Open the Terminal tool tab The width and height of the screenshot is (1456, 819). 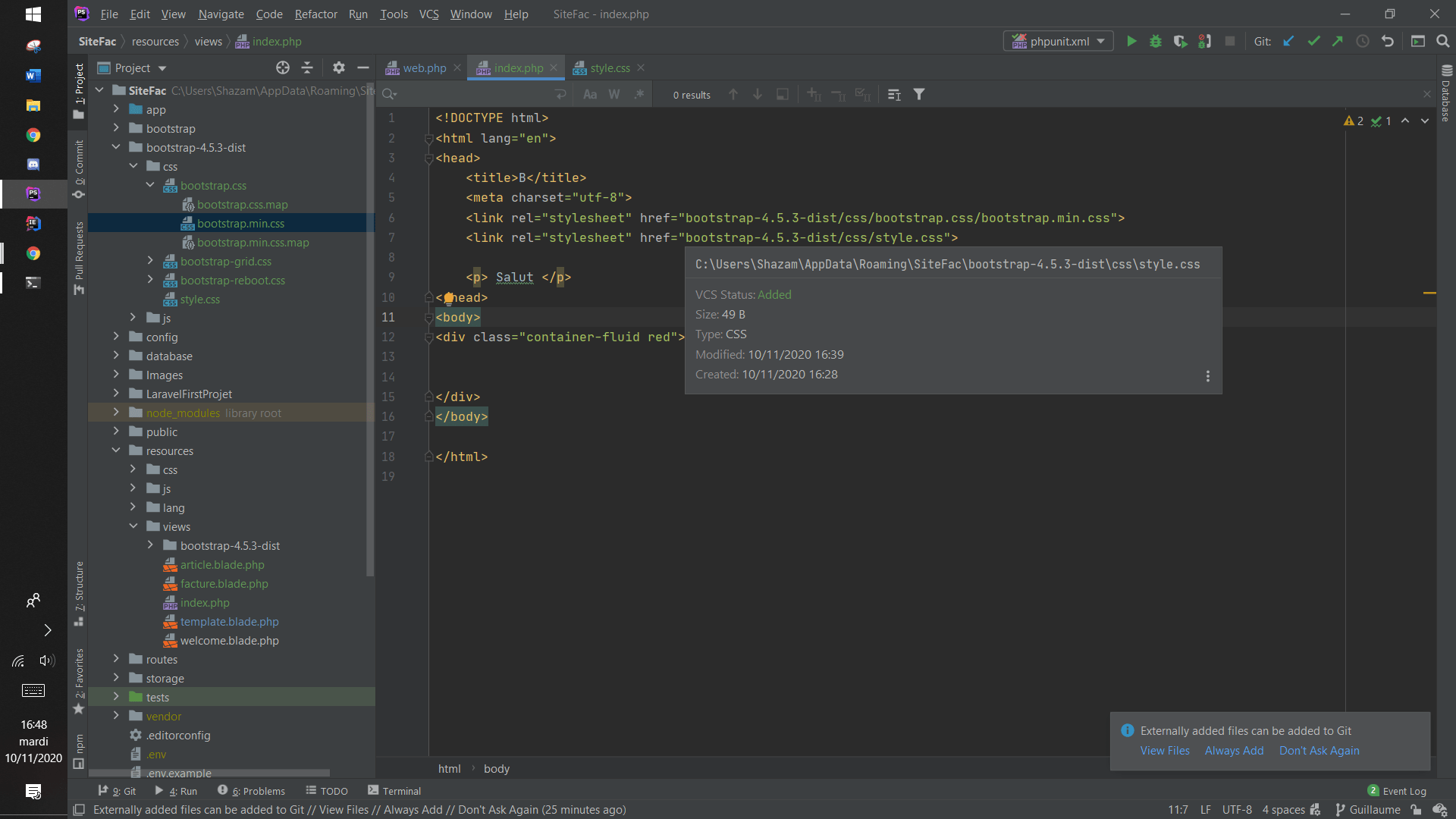(394, 791)
